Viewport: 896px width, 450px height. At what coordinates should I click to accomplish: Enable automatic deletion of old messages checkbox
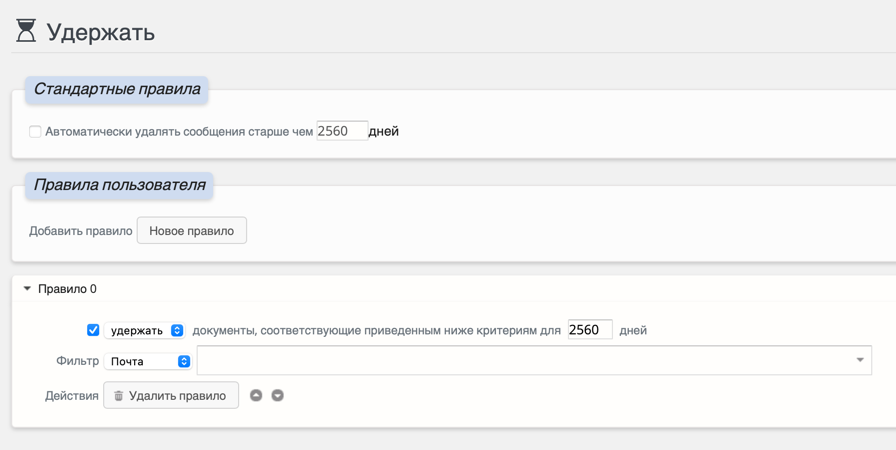point(35,131)
